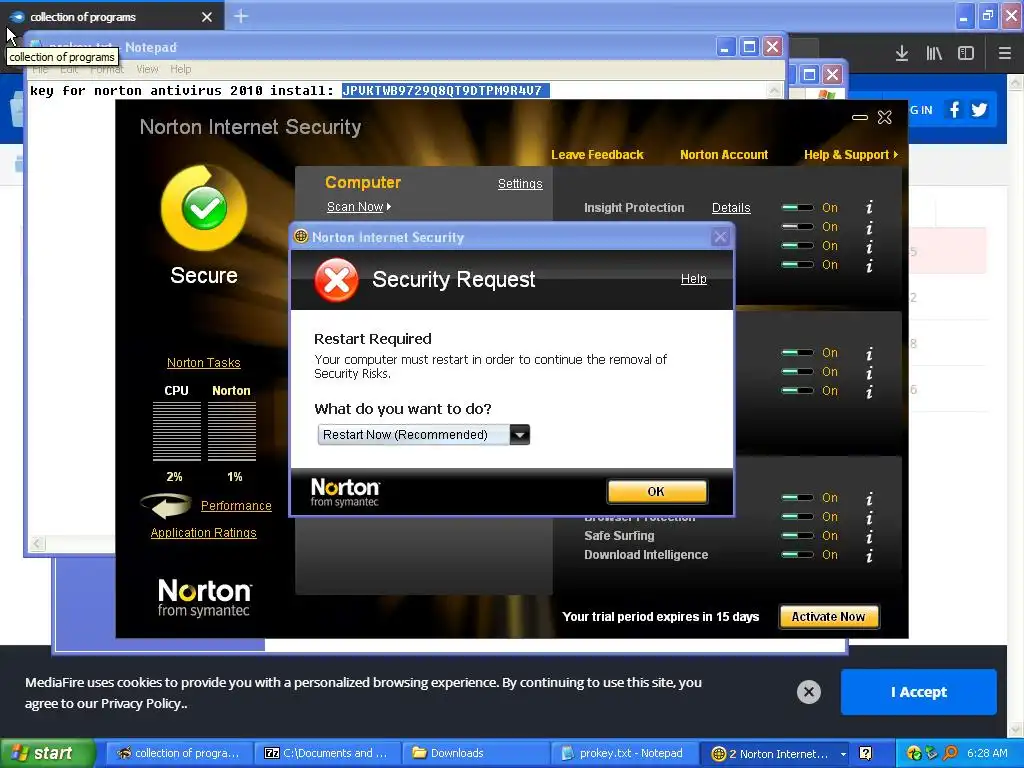Screen dimensions: 1024x768
Task: Click the Norton icon in the system tray
Action: pyautogui.click(x=914, y=754)
